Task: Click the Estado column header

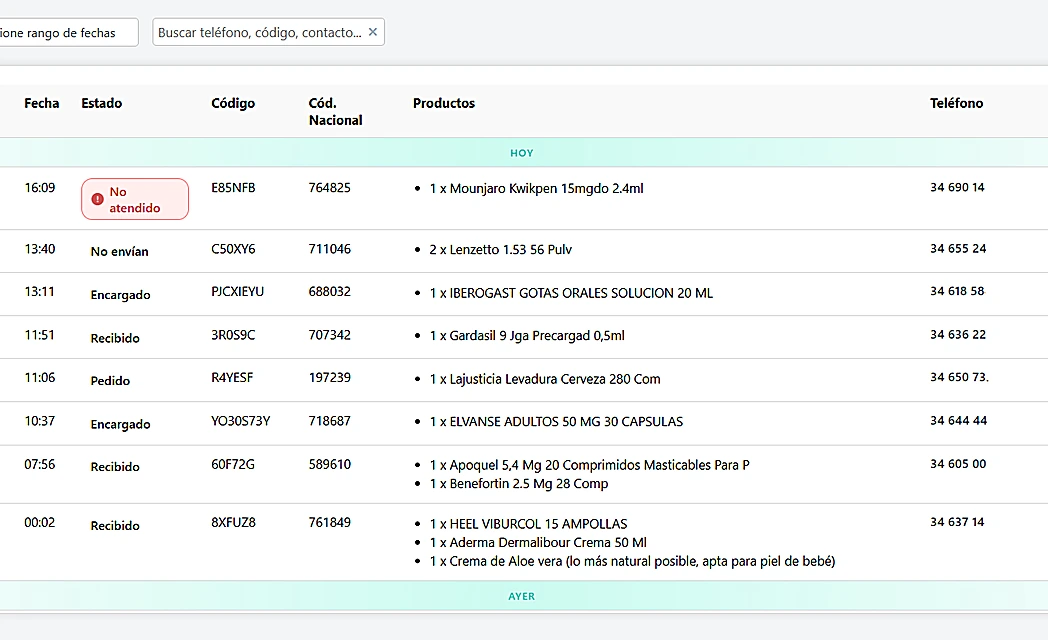Action: coord(101,103)
